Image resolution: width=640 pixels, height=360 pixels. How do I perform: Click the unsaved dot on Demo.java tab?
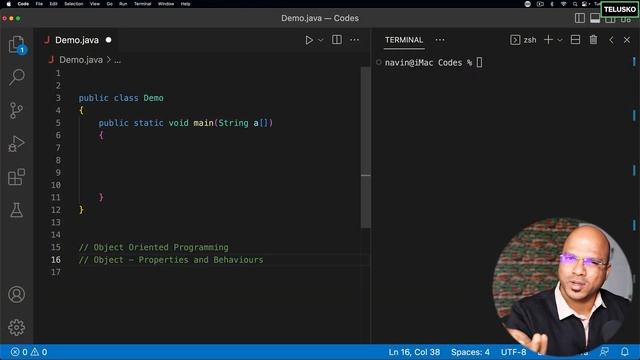pyautogui.click(x=108, y=40)
